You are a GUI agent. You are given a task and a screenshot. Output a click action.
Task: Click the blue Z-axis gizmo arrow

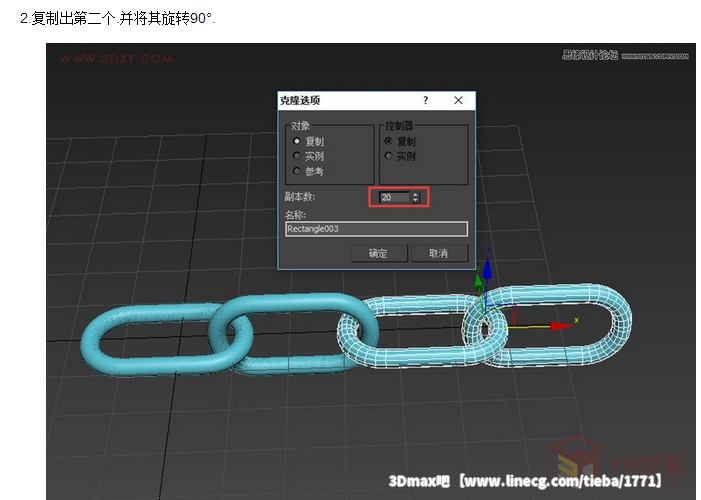[x=487, y=270]
